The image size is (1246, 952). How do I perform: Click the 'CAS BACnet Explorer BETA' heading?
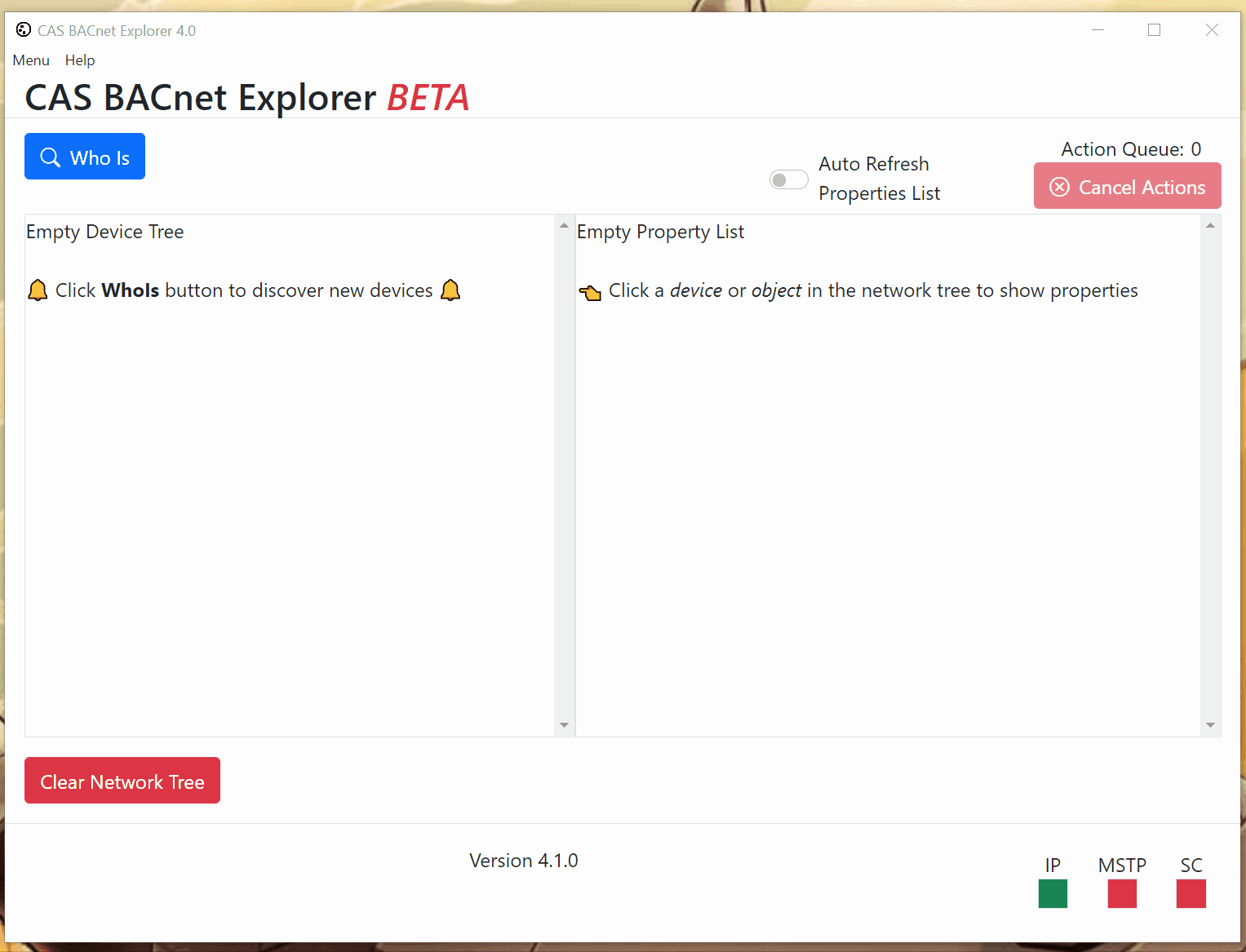[x=247, y=97]
